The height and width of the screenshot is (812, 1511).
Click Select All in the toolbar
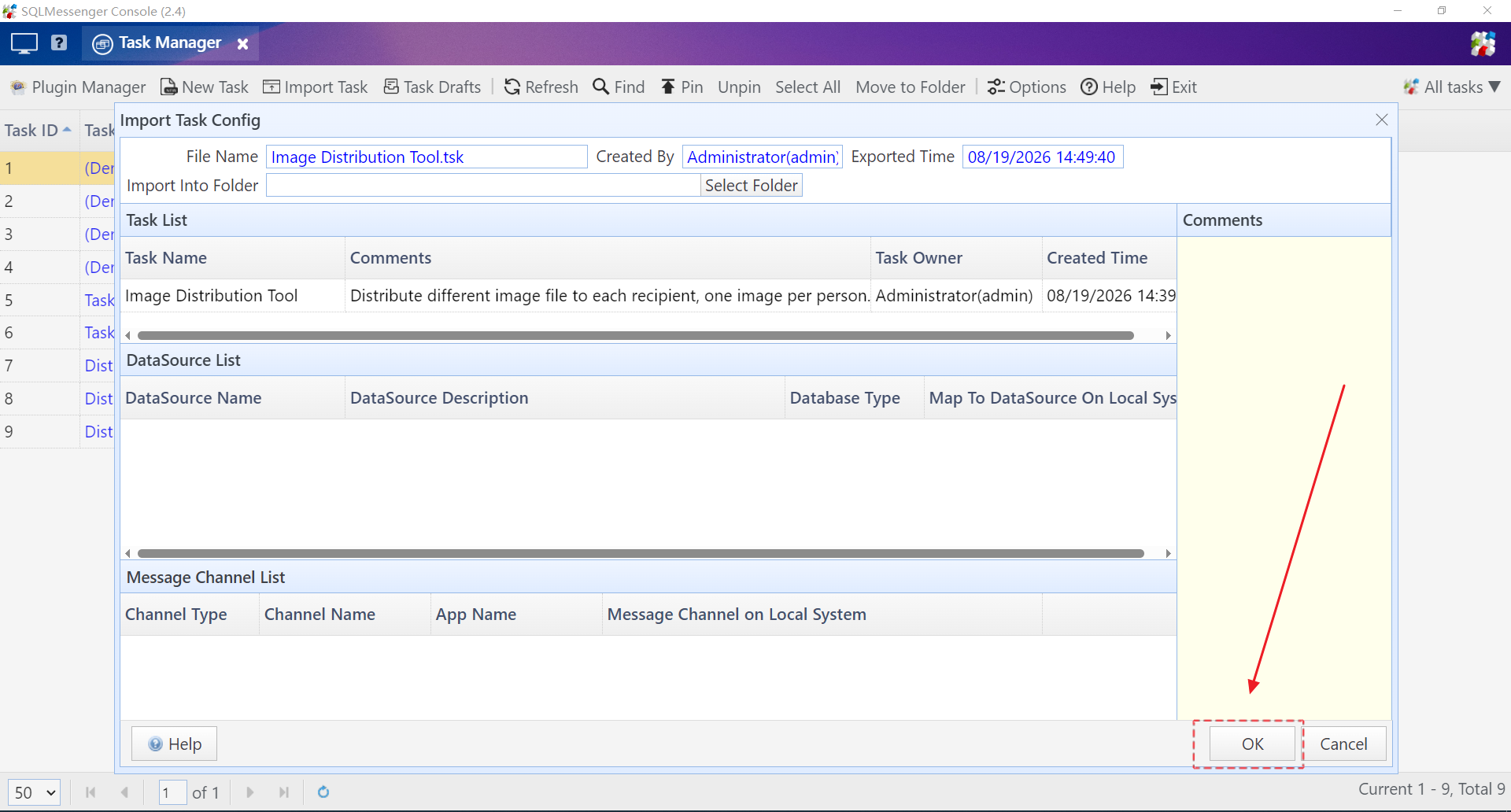click(x=807, y=87)
